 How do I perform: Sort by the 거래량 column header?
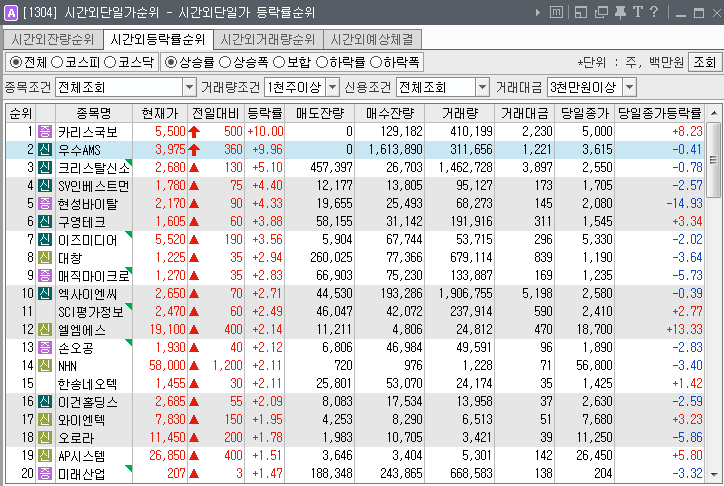click(x=459, y=113)
